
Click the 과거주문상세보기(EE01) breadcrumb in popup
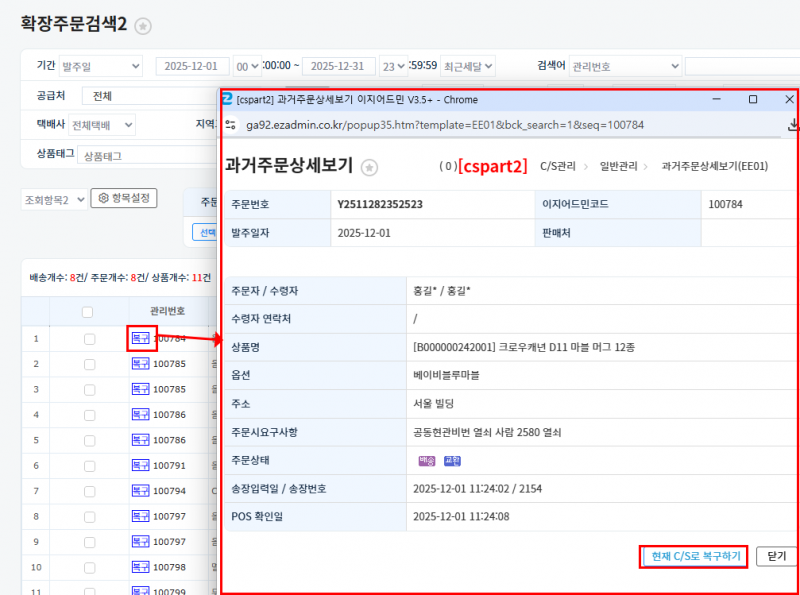(714, 166)
